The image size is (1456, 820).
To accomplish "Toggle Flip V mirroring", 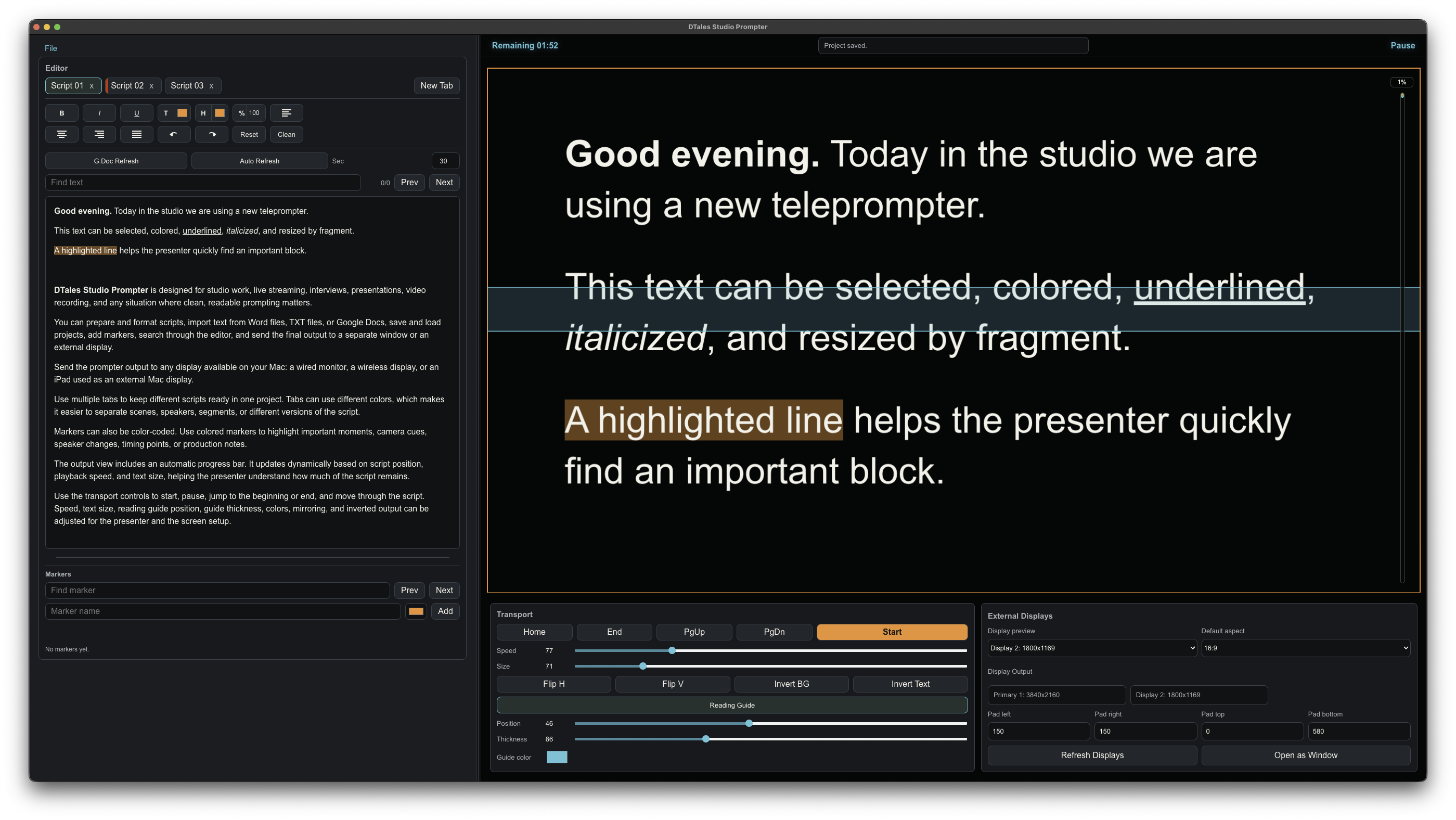I will [x=673, y=684].
